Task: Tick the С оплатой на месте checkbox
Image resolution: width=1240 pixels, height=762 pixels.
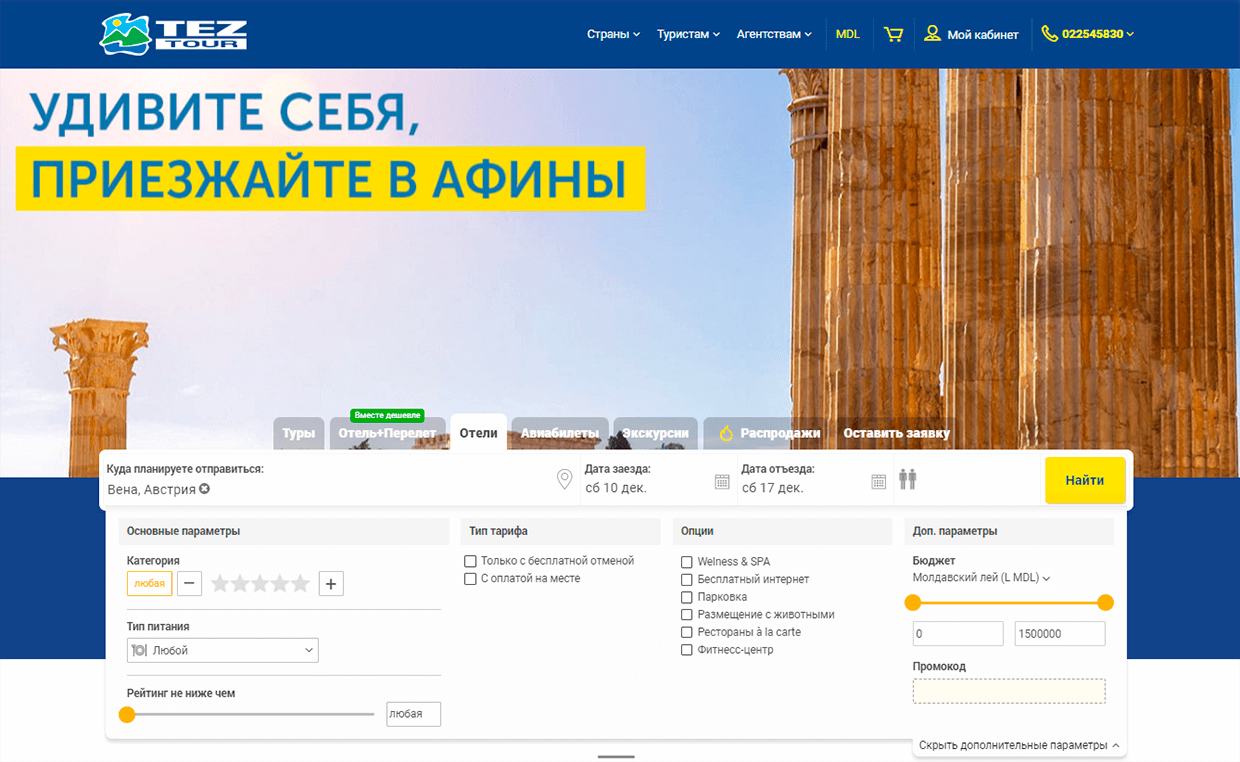Action: [x=470, y=579]
